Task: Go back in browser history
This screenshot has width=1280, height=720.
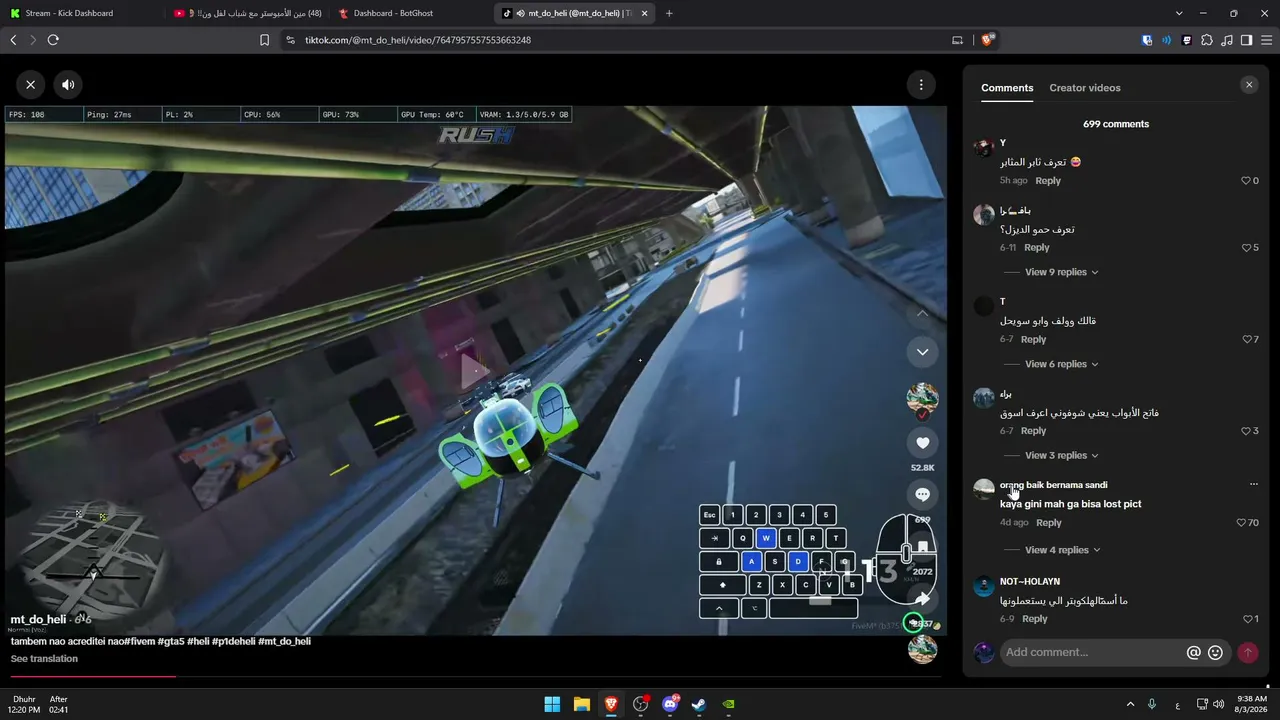Action: [13, 40]
